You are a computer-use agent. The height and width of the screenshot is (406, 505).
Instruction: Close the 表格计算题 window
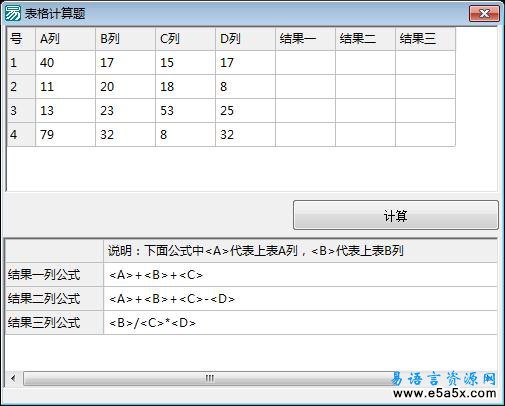coord(484,13)
